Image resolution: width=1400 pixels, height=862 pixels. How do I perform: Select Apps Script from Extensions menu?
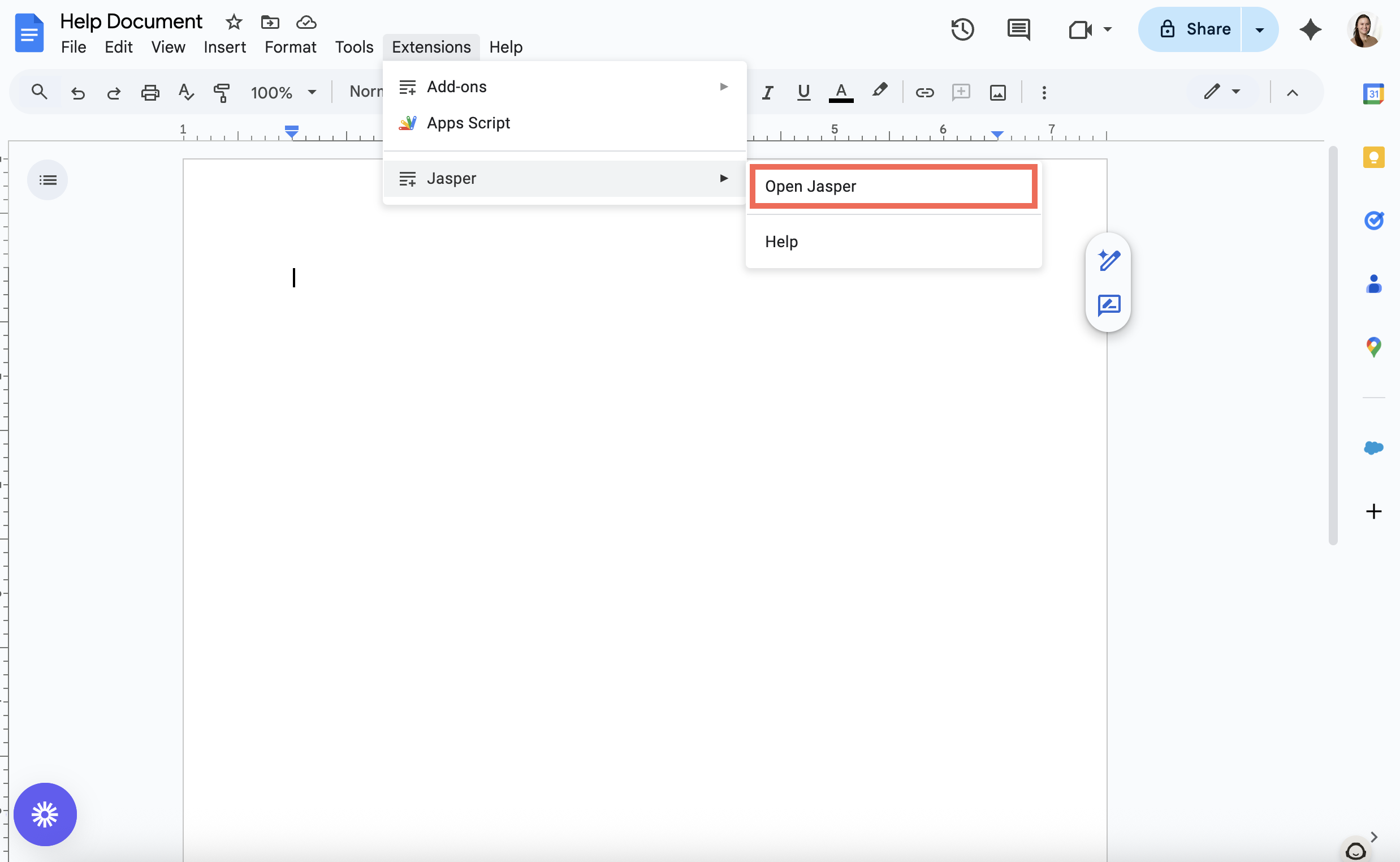click(564, 123)
